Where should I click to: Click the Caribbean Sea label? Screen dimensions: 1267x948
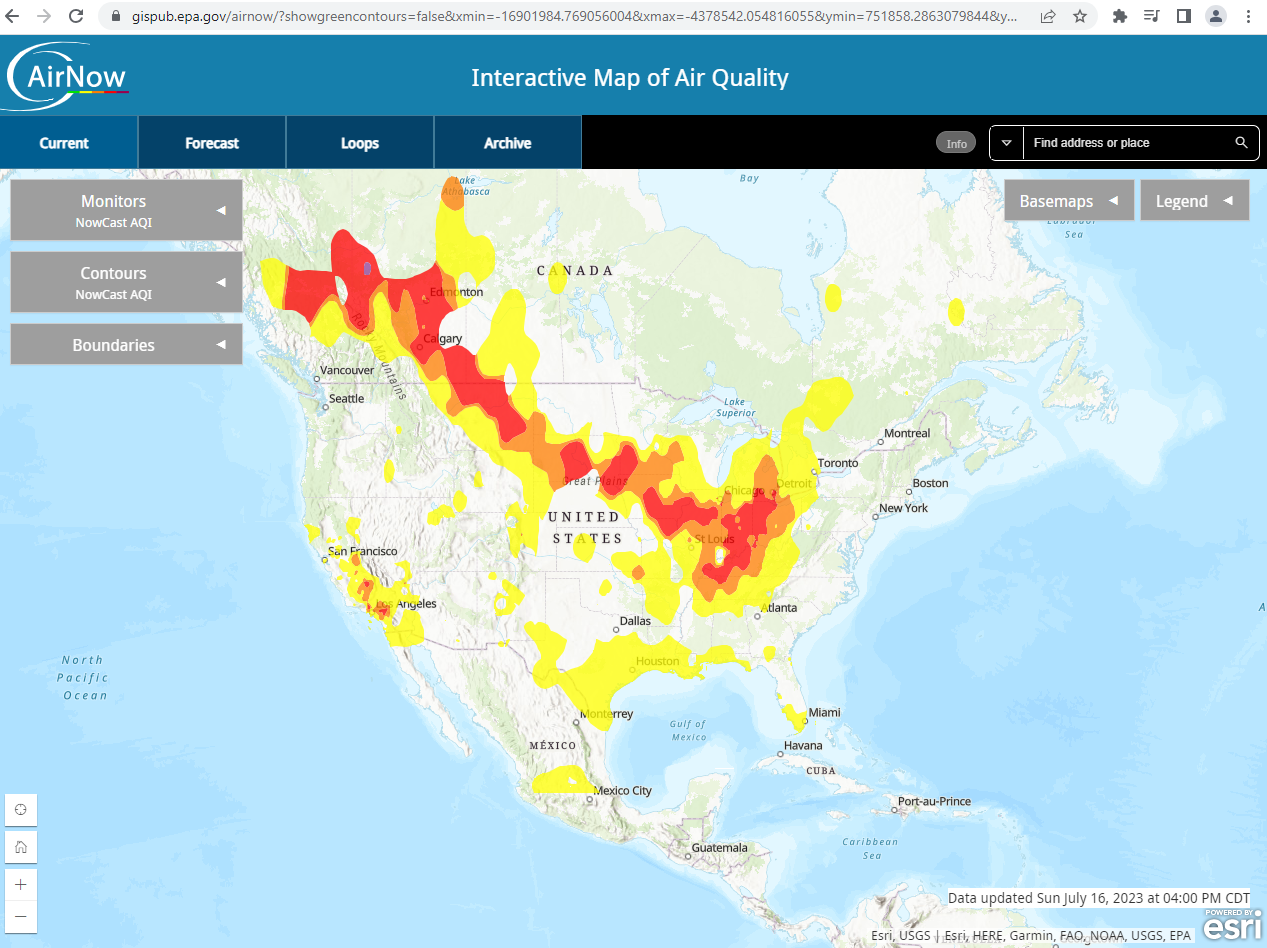pyautogui.click(x=872, y=849)
